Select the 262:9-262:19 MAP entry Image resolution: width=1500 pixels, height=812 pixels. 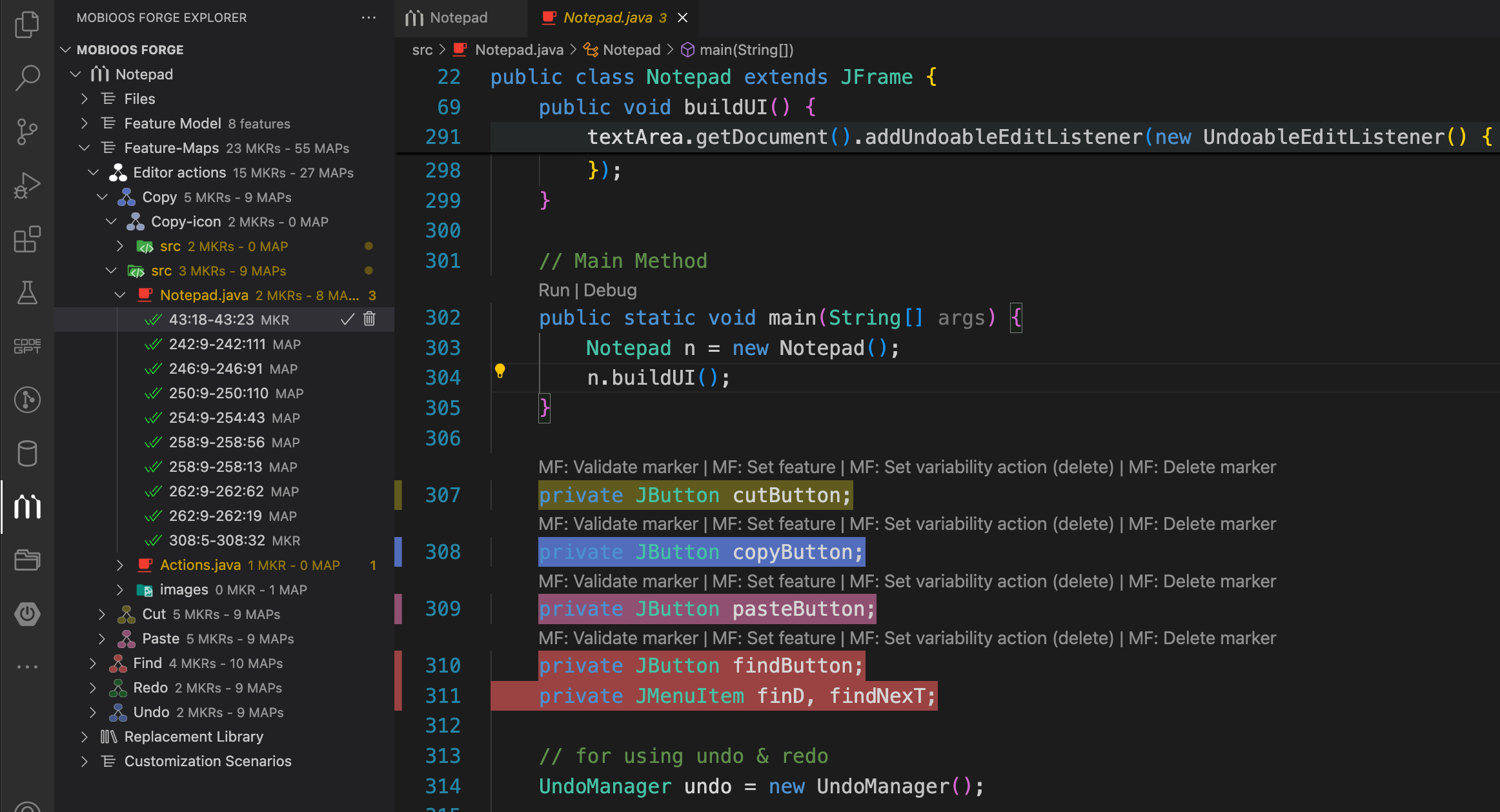coord(224,516)
